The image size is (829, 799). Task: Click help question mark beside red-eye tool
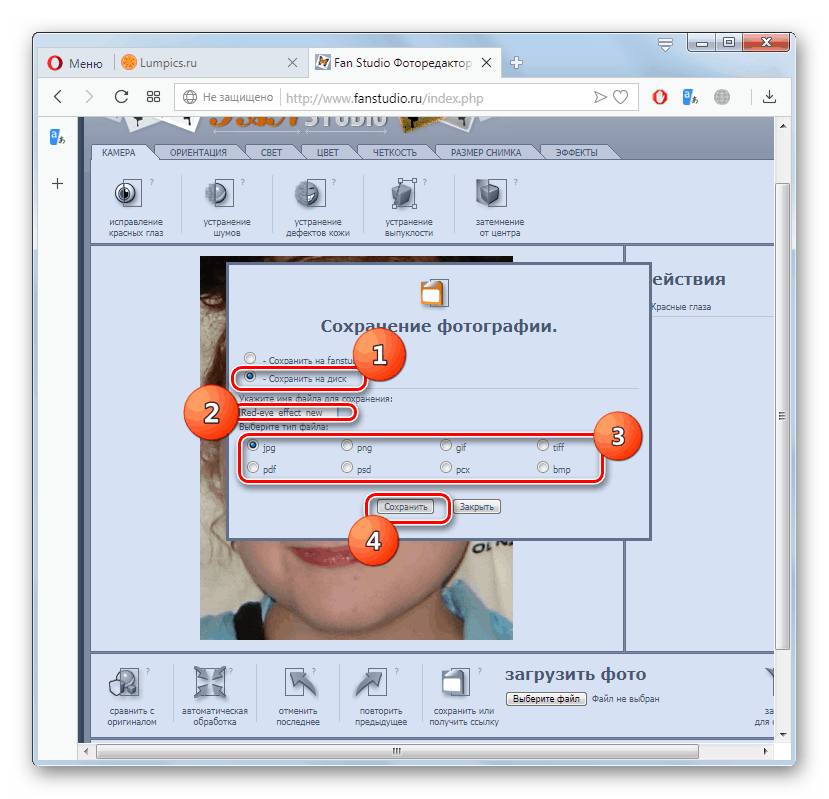point(152,182)
